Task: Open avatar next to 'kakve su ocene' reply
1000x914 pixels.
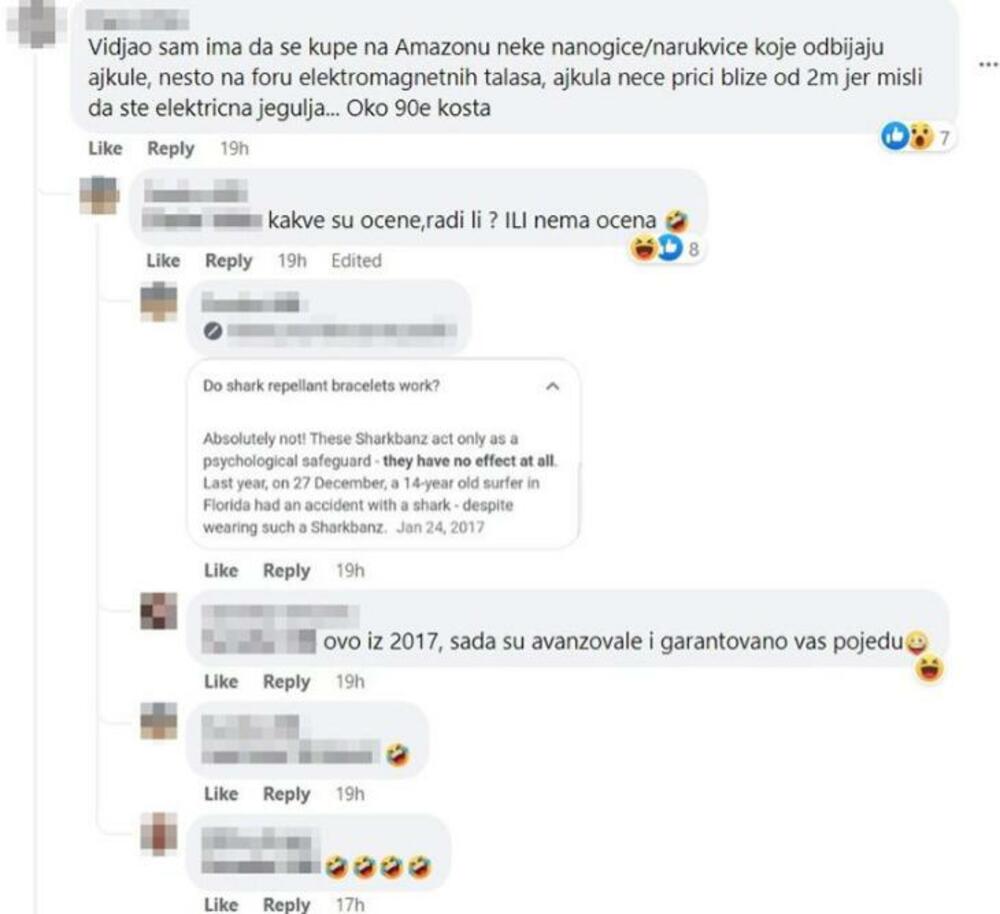Action: pos(99,195)
